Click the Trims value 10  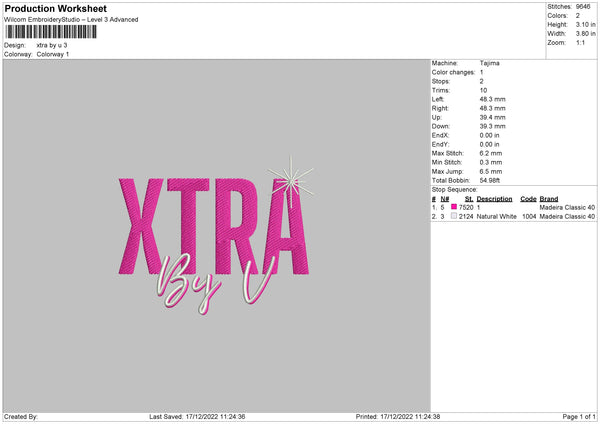(x=483, y=90)
